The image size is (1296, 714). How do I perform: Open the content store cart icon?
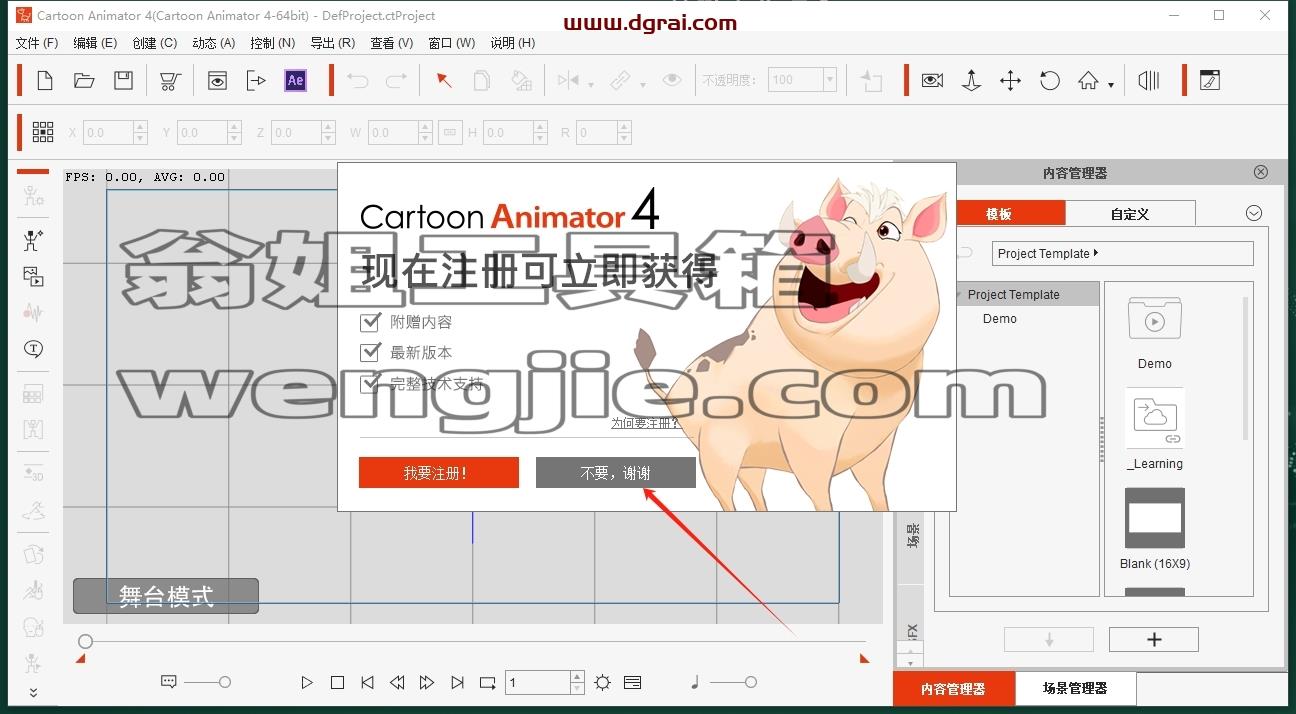170,81
